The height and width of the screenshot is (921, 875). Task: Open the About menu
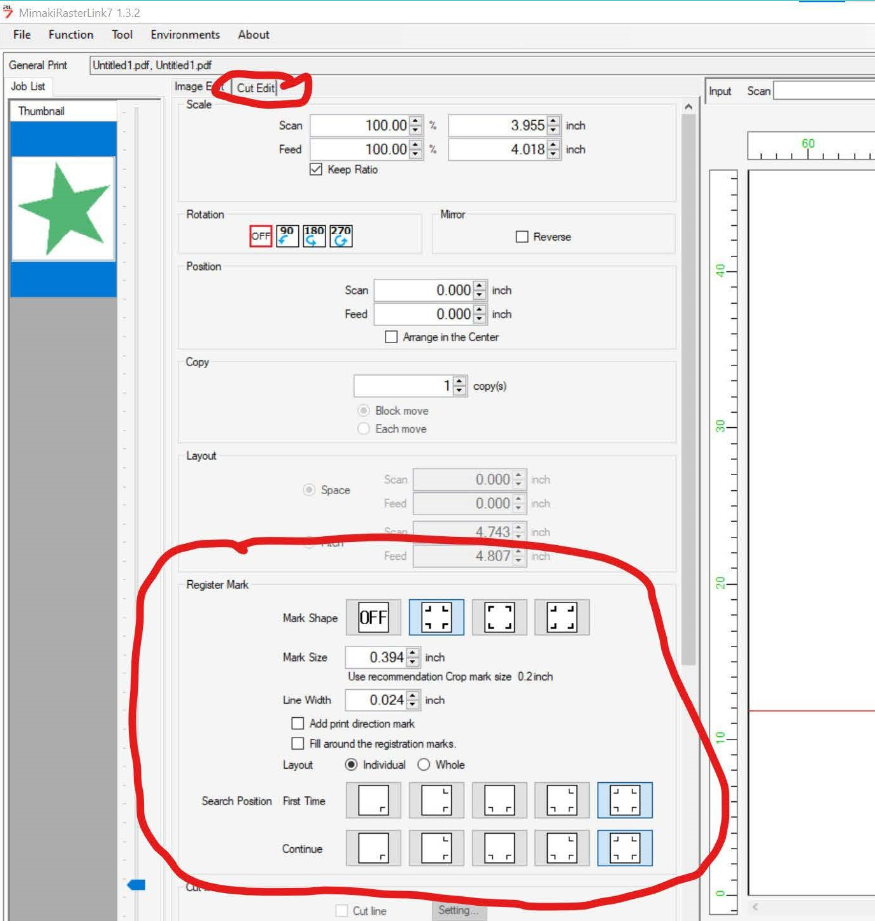(x=254, y=35)
